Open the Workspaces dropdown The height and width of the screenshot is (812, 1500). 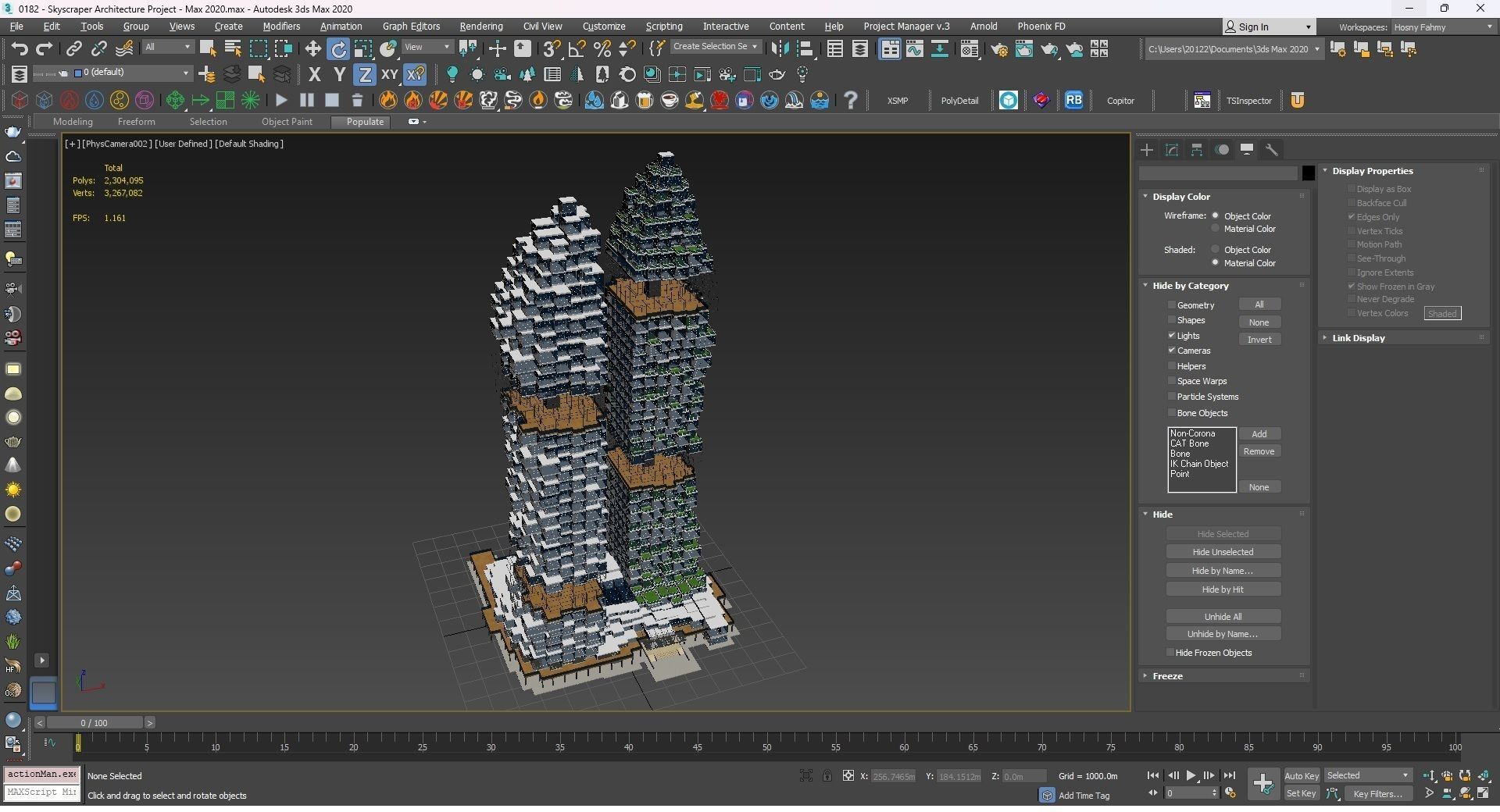tap(1488, 27)
